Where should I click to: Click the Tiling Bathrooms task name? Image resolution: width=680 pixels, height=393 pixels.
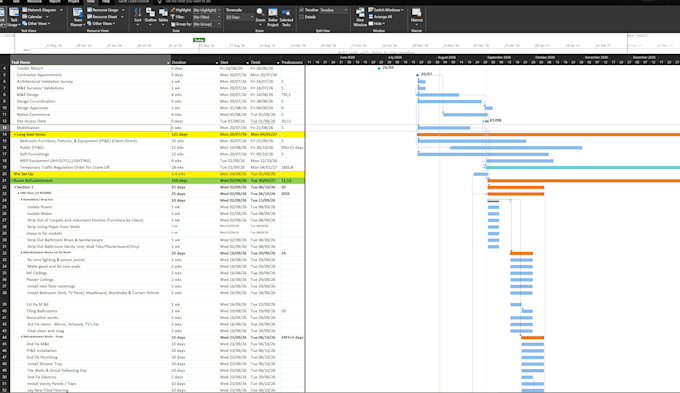42,311
